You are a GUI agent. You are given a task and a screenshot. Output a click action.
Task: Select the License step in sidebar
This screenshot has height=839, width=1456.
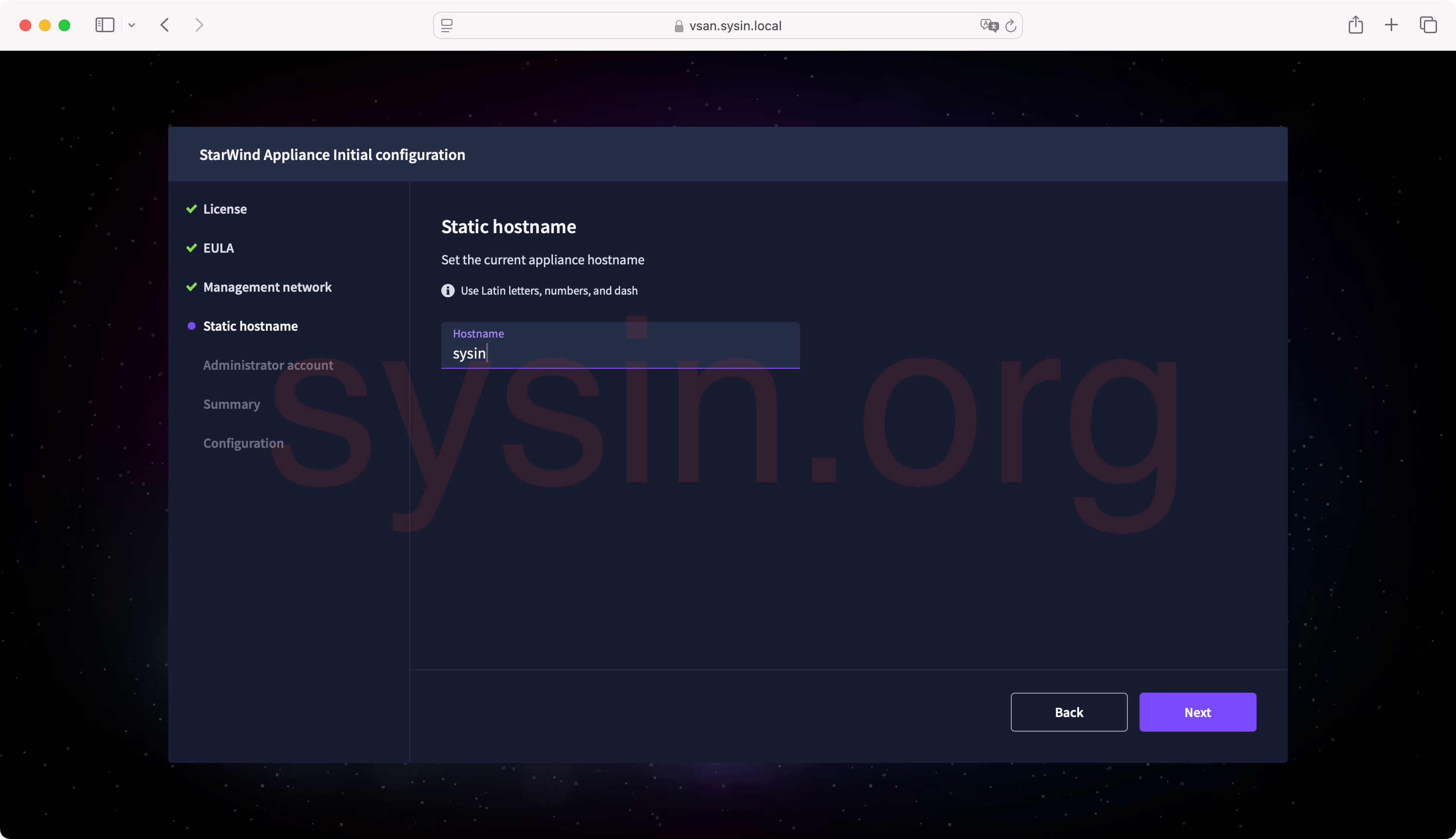click(x=225, y=209)
